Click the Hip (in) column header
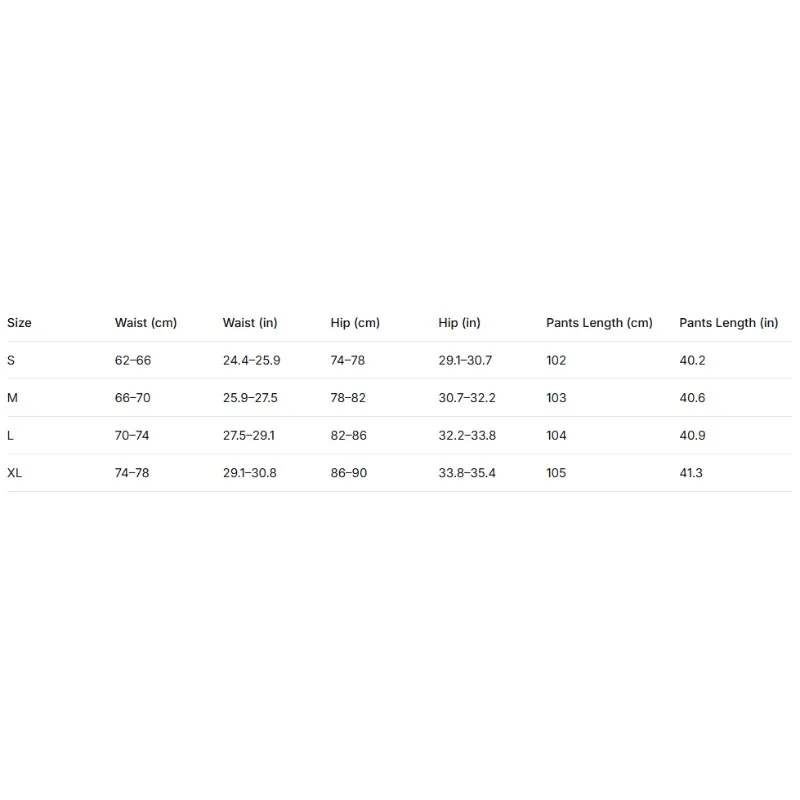The image size is (800, 800). coord(459,323)
